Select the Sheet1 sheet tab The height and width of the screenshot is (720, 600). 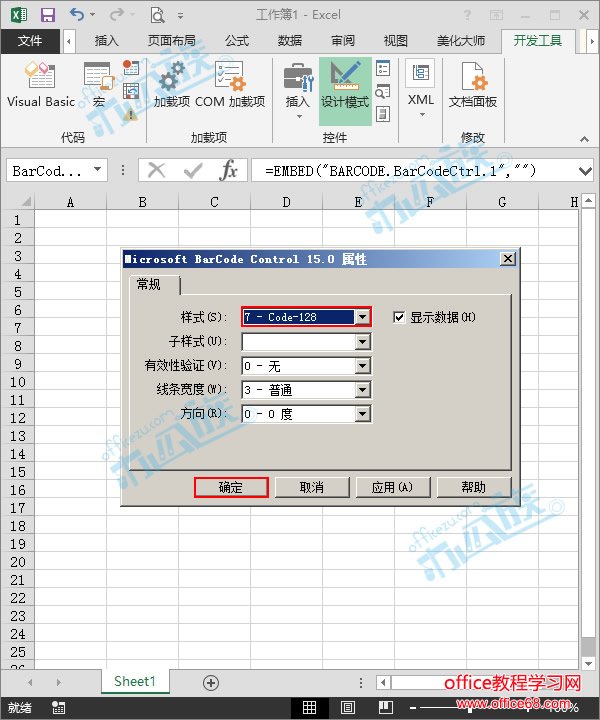135,681
